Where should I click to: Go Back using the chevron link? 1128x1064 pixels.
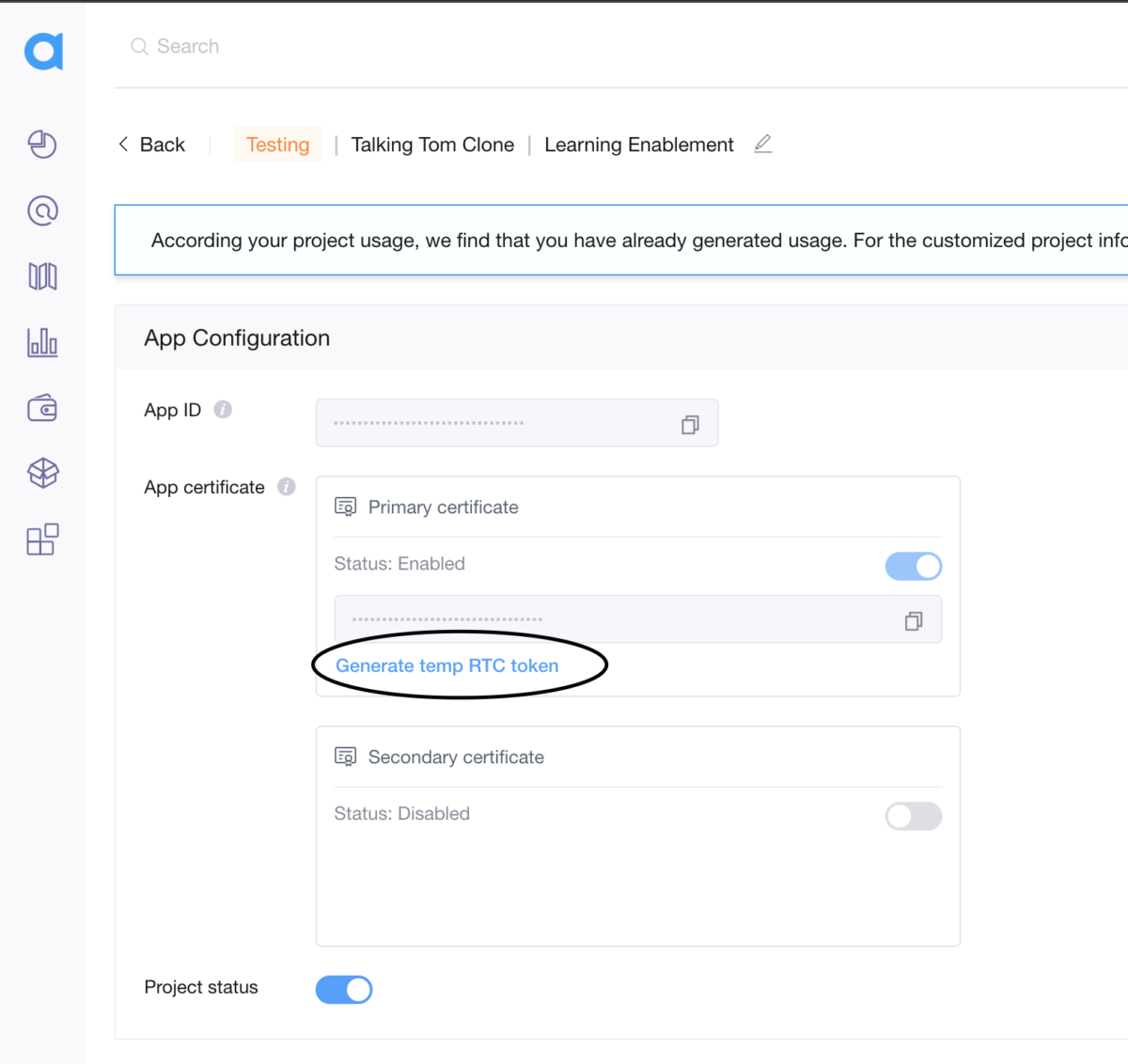click(151, 145)
